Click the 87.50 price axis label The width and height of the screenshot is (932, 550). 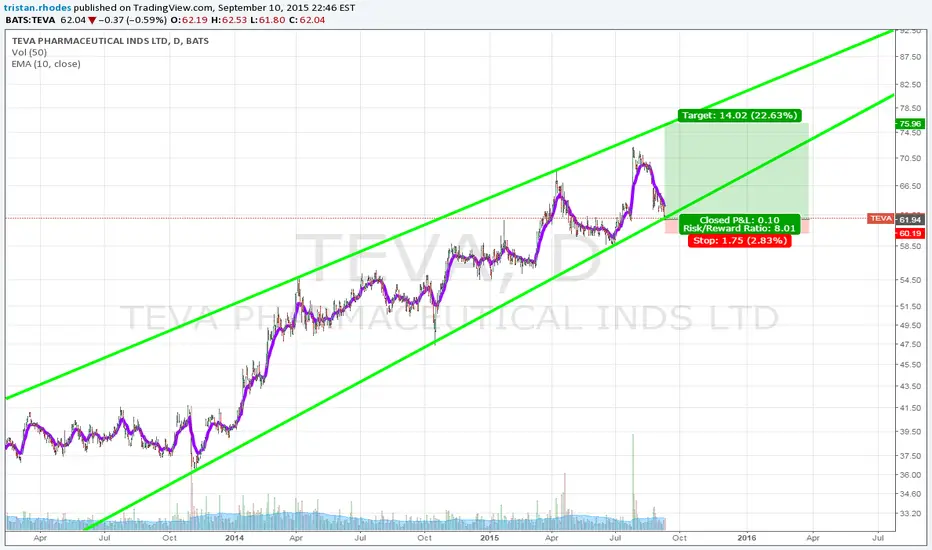click(x=910, y=57)
